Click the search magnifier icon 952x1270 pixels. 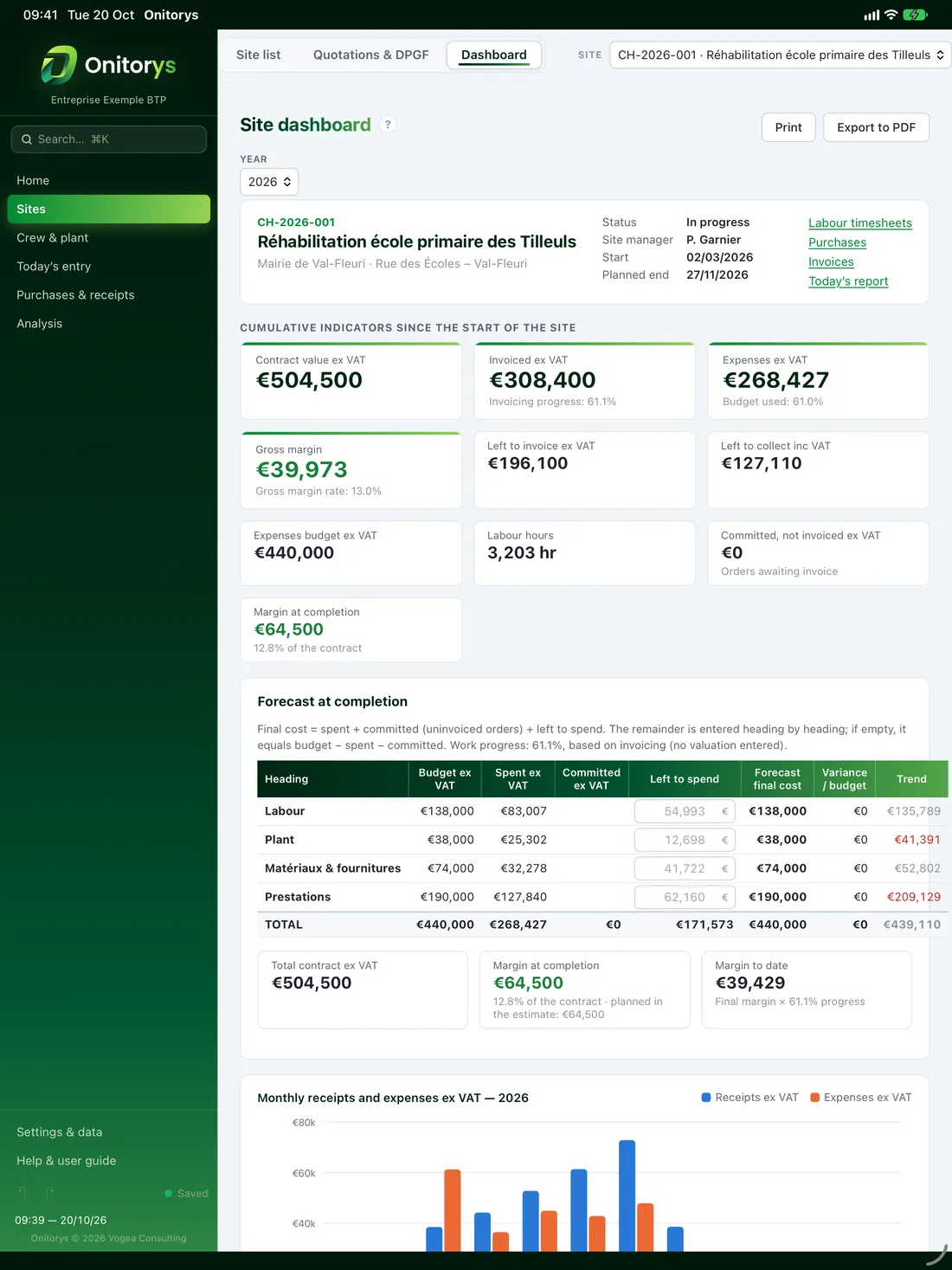pos(27,139)
